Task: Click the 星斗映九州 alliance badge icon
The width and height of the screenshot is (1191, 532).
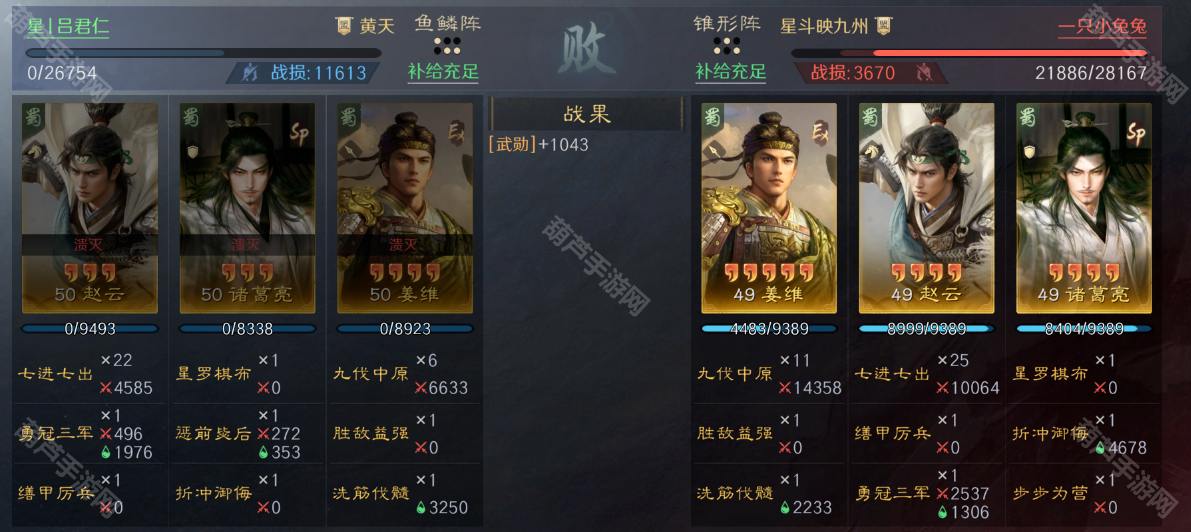Action: [883, 27]
